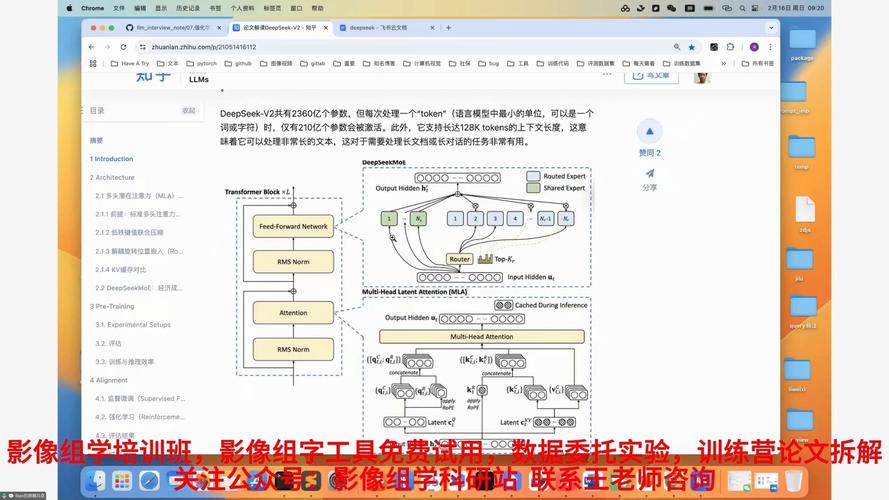Image resolution: width=889 pixels, height=500 pixels.
Task: Open the 书签 menu in menu bar
Action: pos(215,9)
